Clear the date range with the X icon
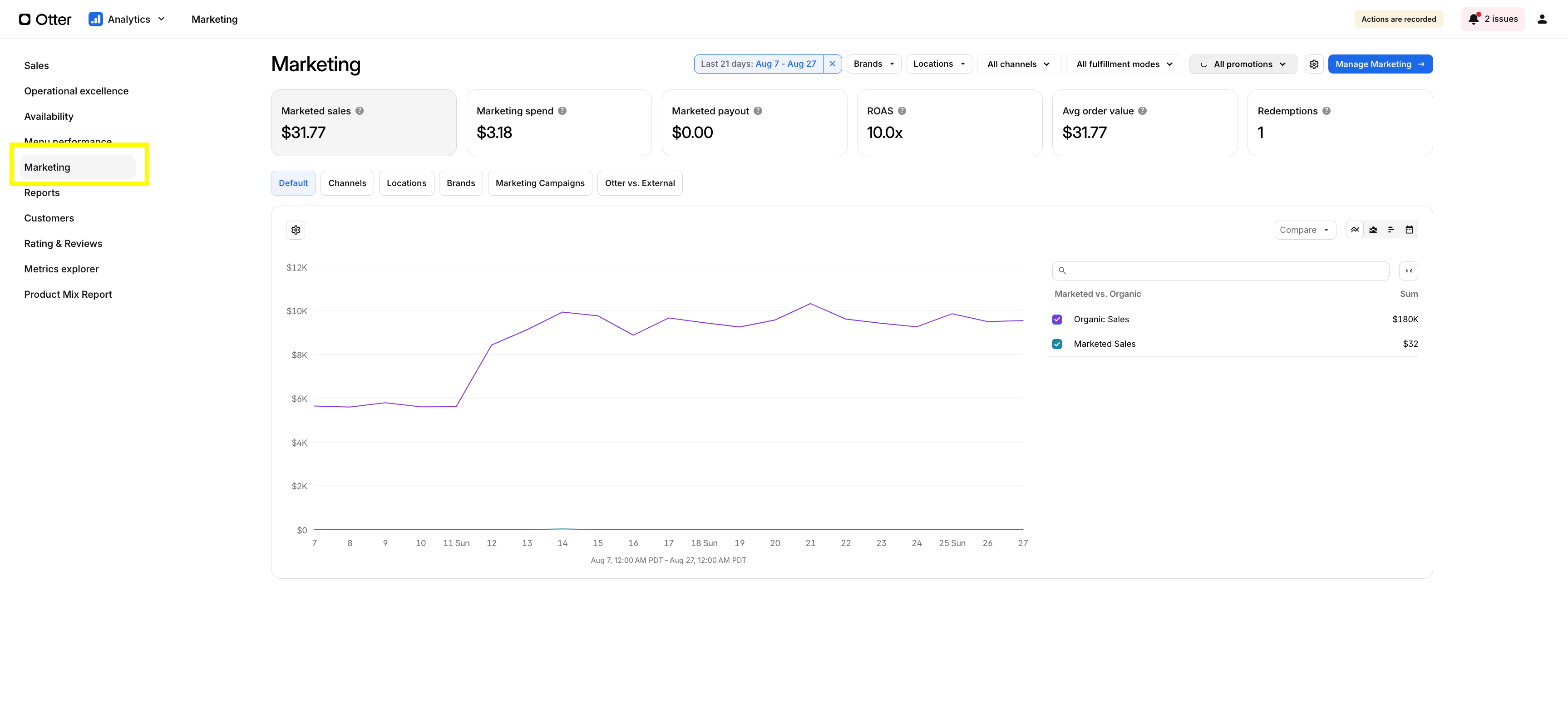Image resolution: width=1568 pixels, height=719 pixels. [x=832, y=64]
